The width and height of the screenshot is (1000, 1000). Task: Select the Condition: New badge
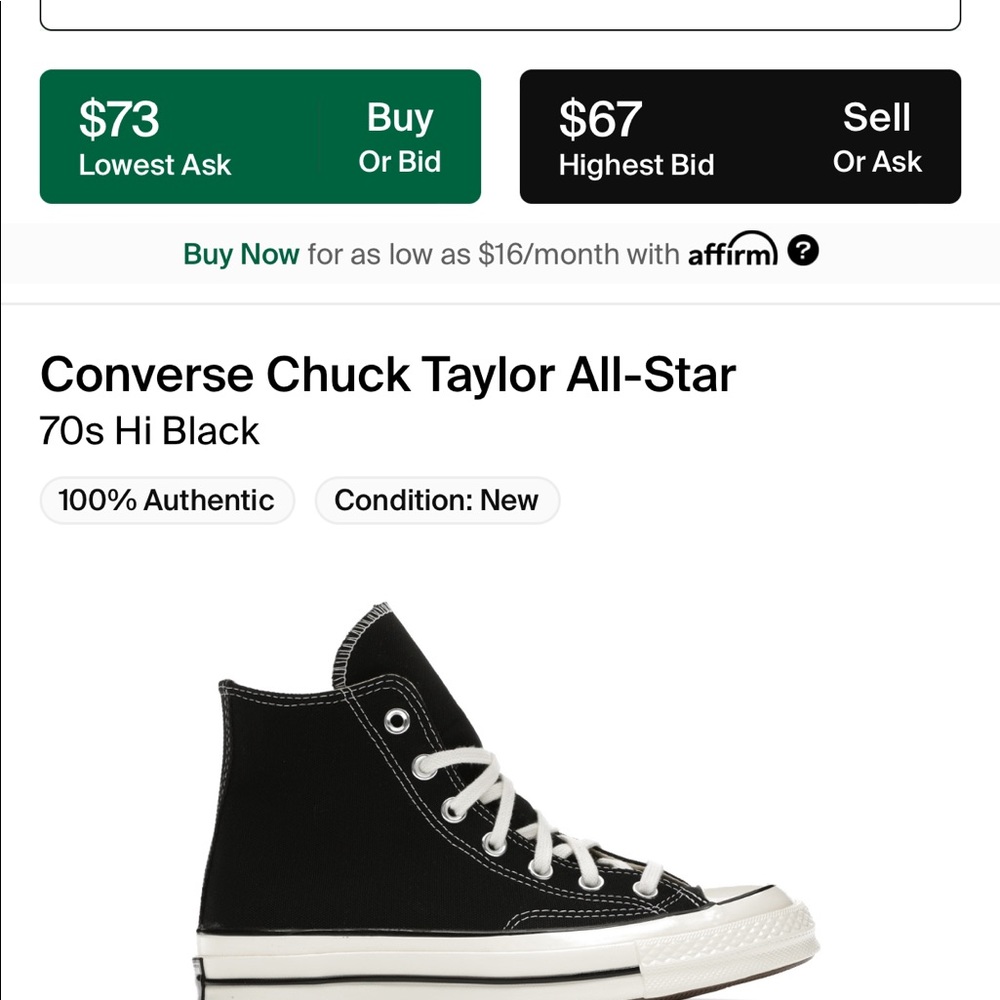[x=437, y=500]
